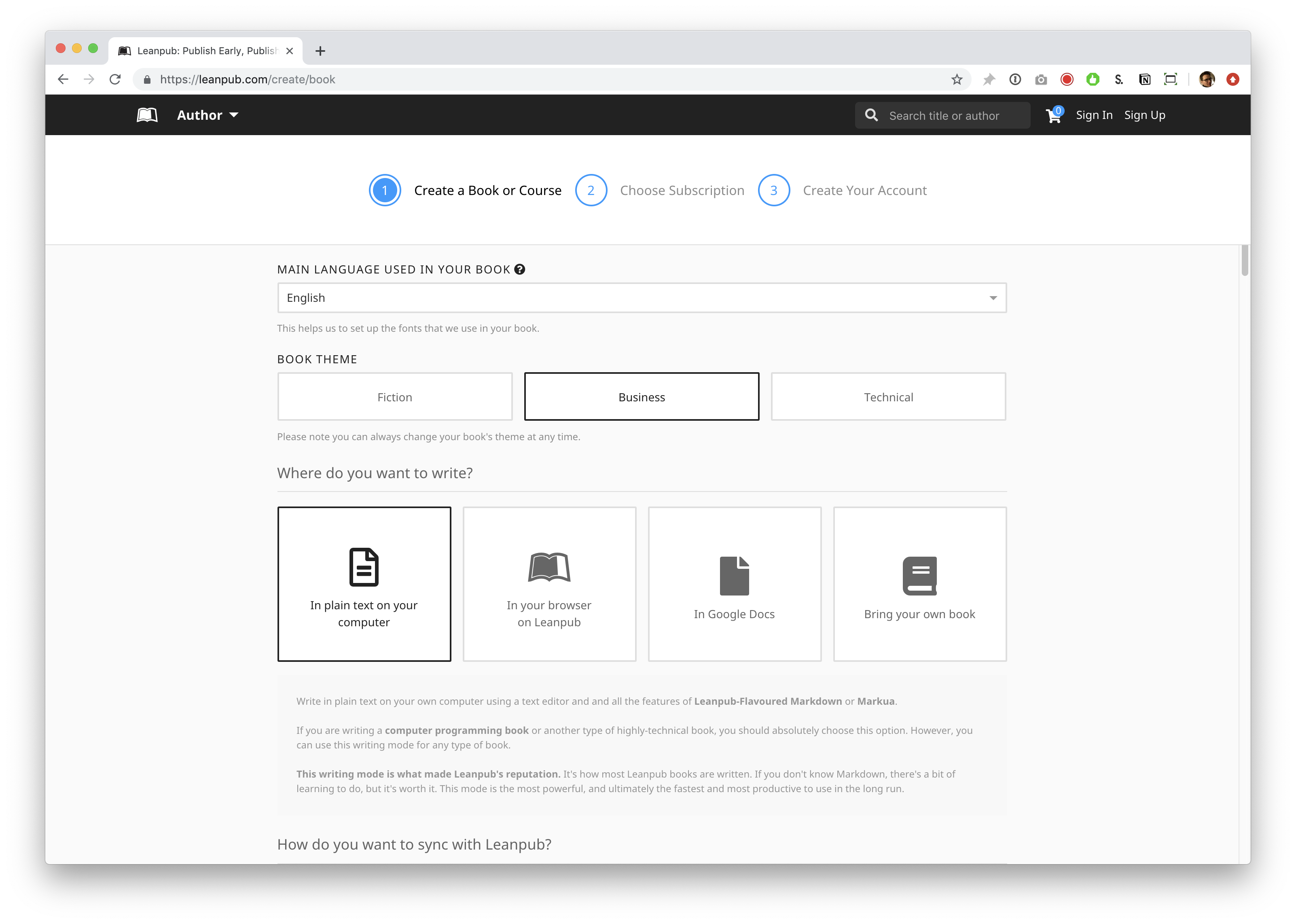This screenshot has width=1296, height=924.
Task: Choose In Google Docs writing option
Action: coord(734,584)
